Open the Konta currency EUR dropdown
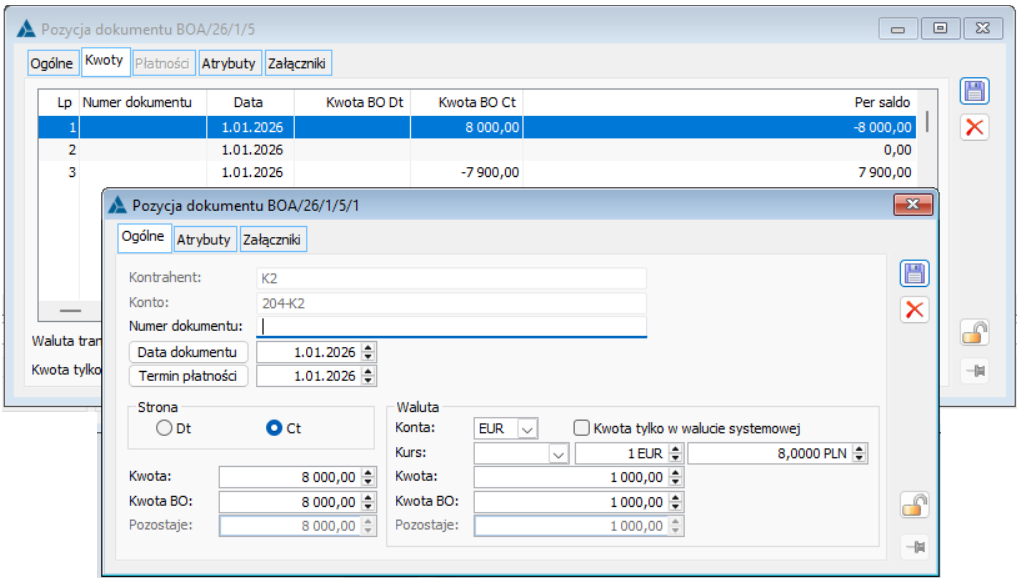This screenshot has height=579, width=1021. pyautogui.click(x=527, y=429)
